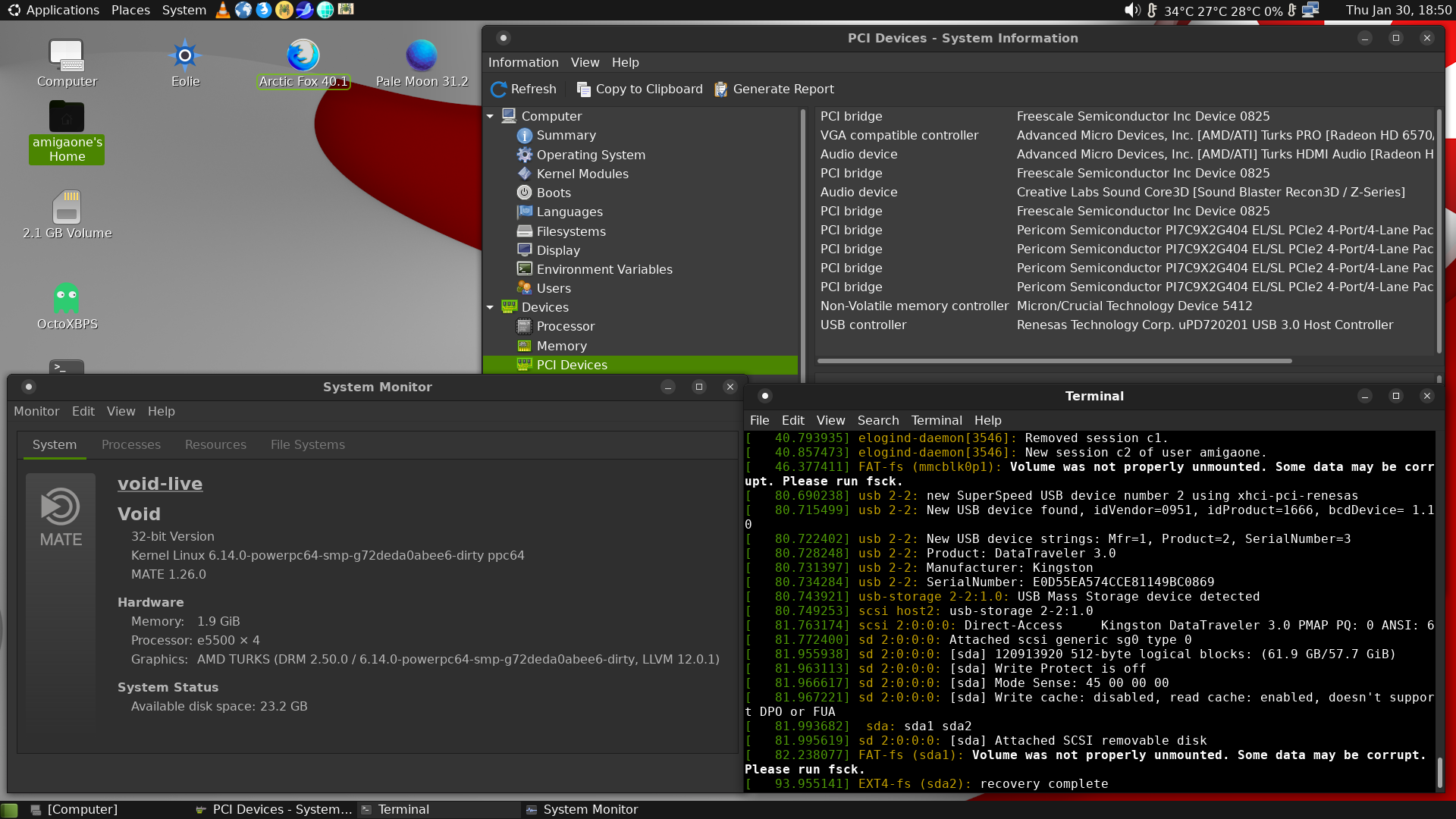The height and width of the screenshot is (819, 1456).
Task: Click Copy to Clipboard toolbar button
Action: [x=639, y=89]
